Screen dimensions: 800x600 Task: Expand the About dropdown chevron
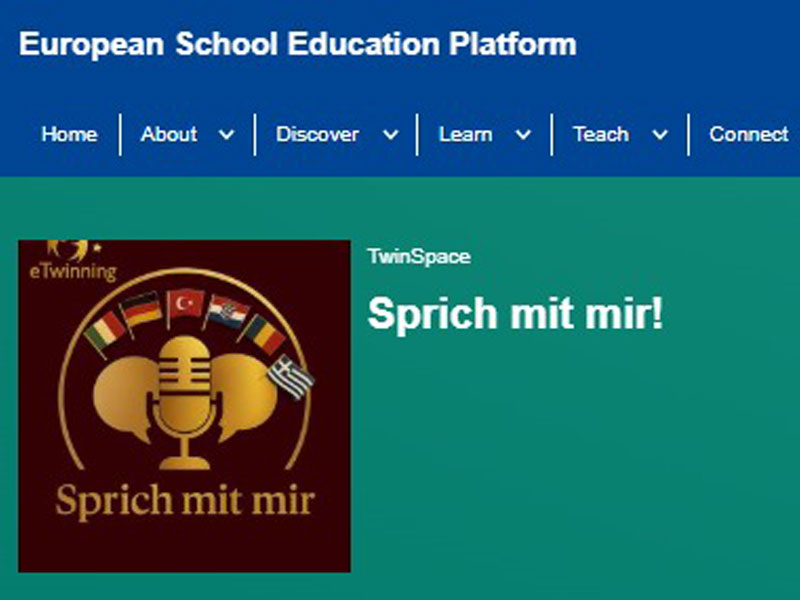pos(227,135)
